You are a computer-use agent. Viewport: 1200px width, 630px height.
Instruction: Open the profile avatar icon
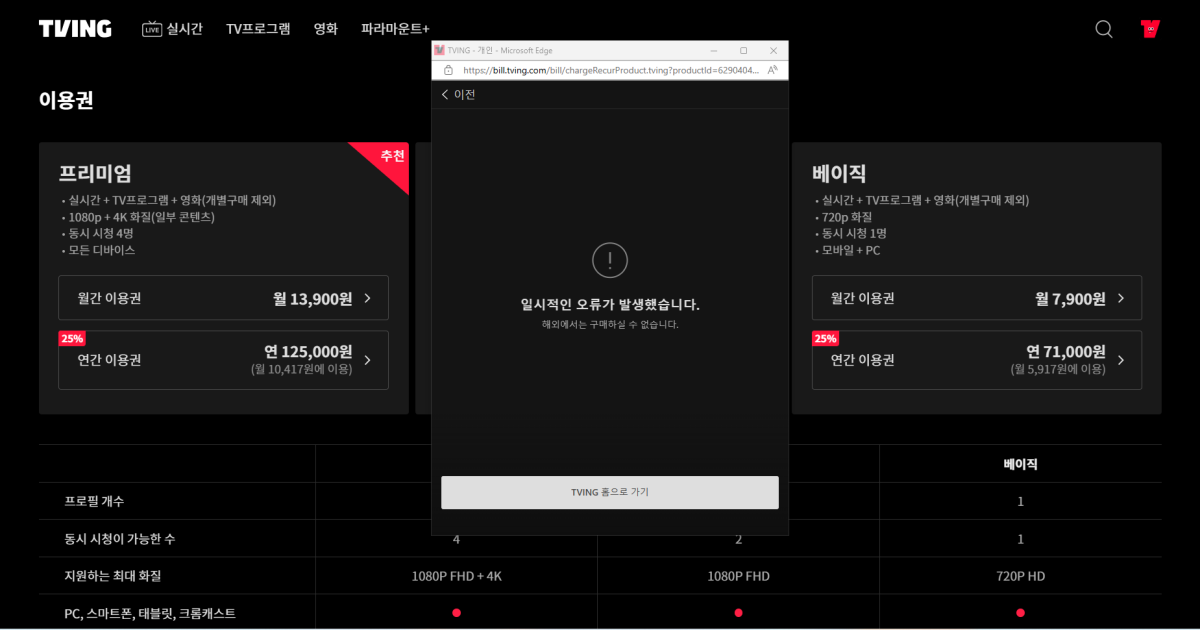[x=1150, y=29]
